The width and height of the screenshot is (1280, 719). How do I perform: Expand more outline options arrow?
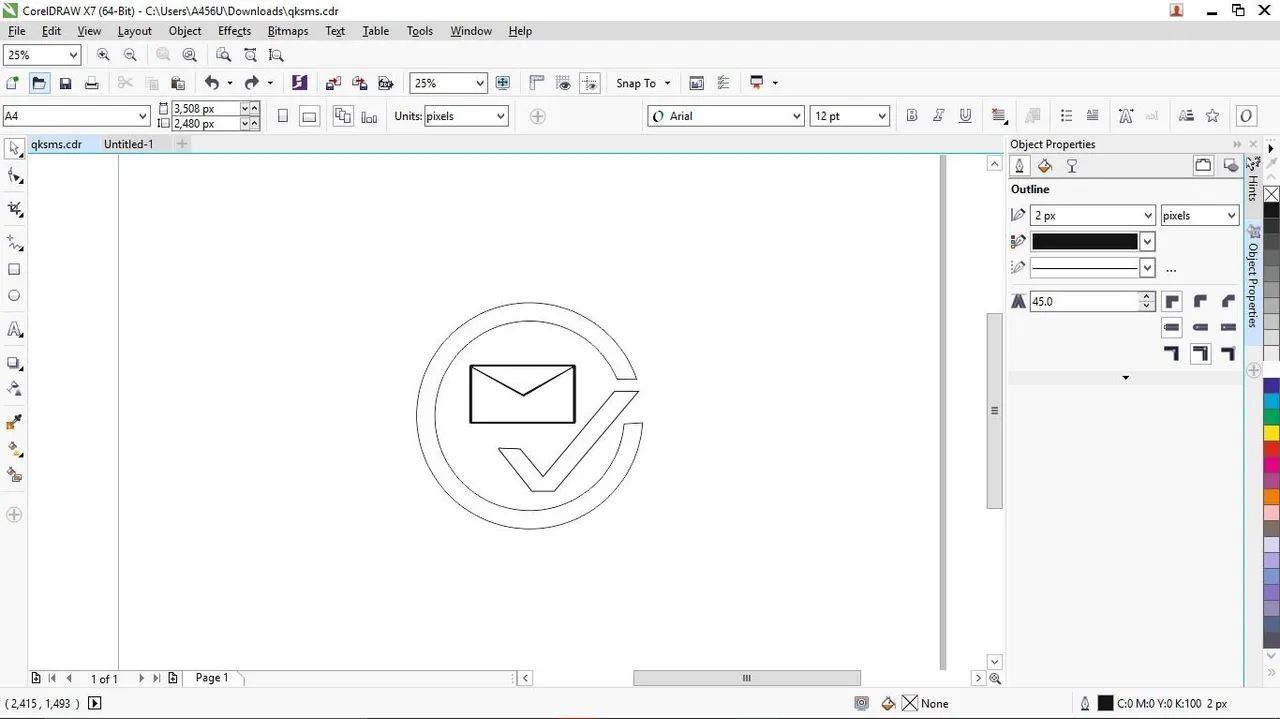click(x=1125, y=378)
